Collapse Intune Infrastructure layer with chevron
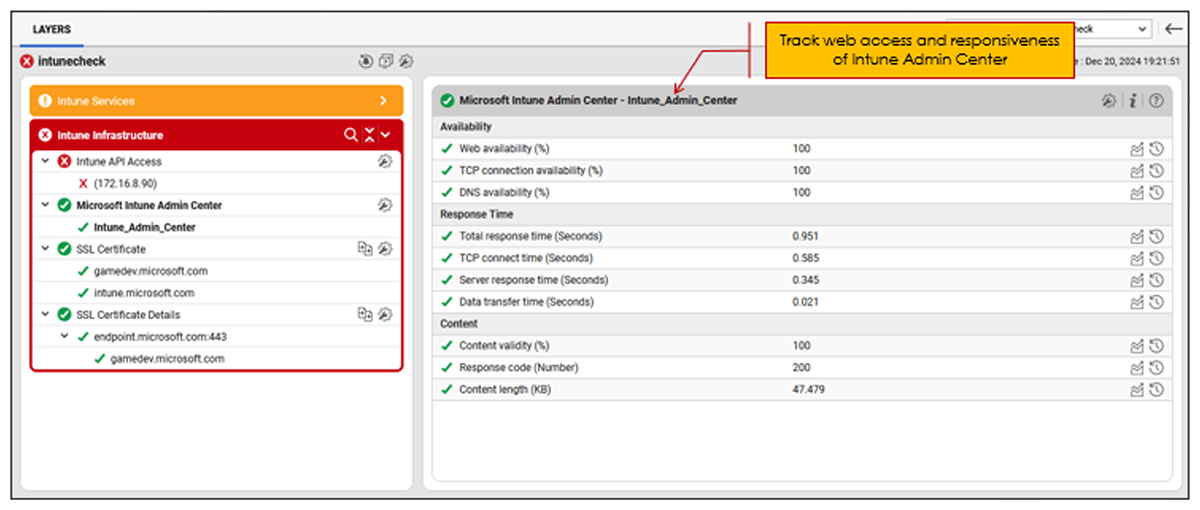This screenshot has height=510, width=1200. click(385, 135)
